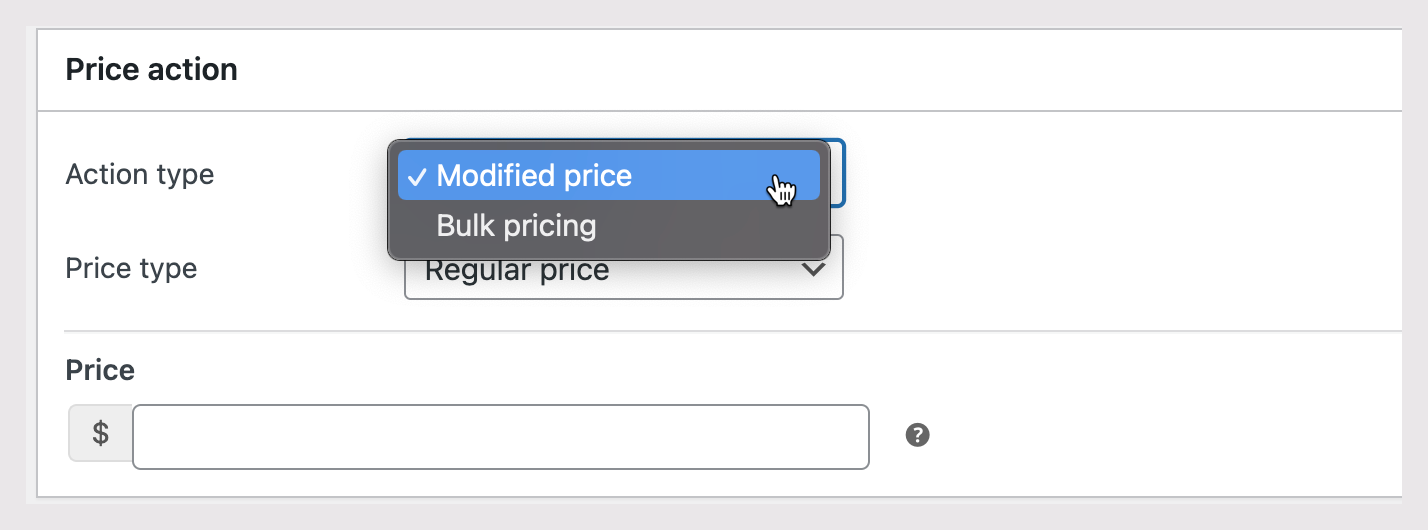The image size is (1428, 530).
Task: Focus the Price input field
Action: coord(500,437)
